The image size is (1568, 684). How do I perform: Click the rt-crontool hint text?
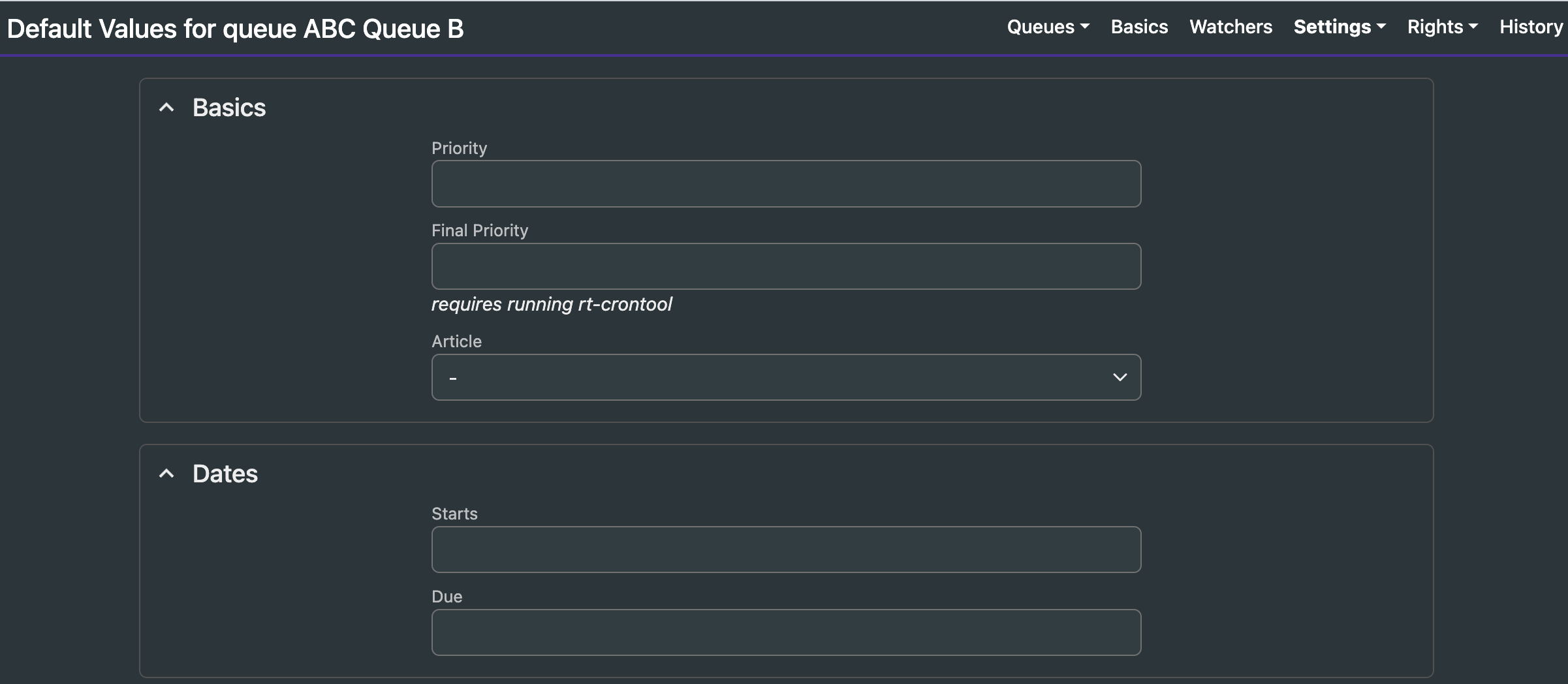pyautogui.click(x=552, y=304)
